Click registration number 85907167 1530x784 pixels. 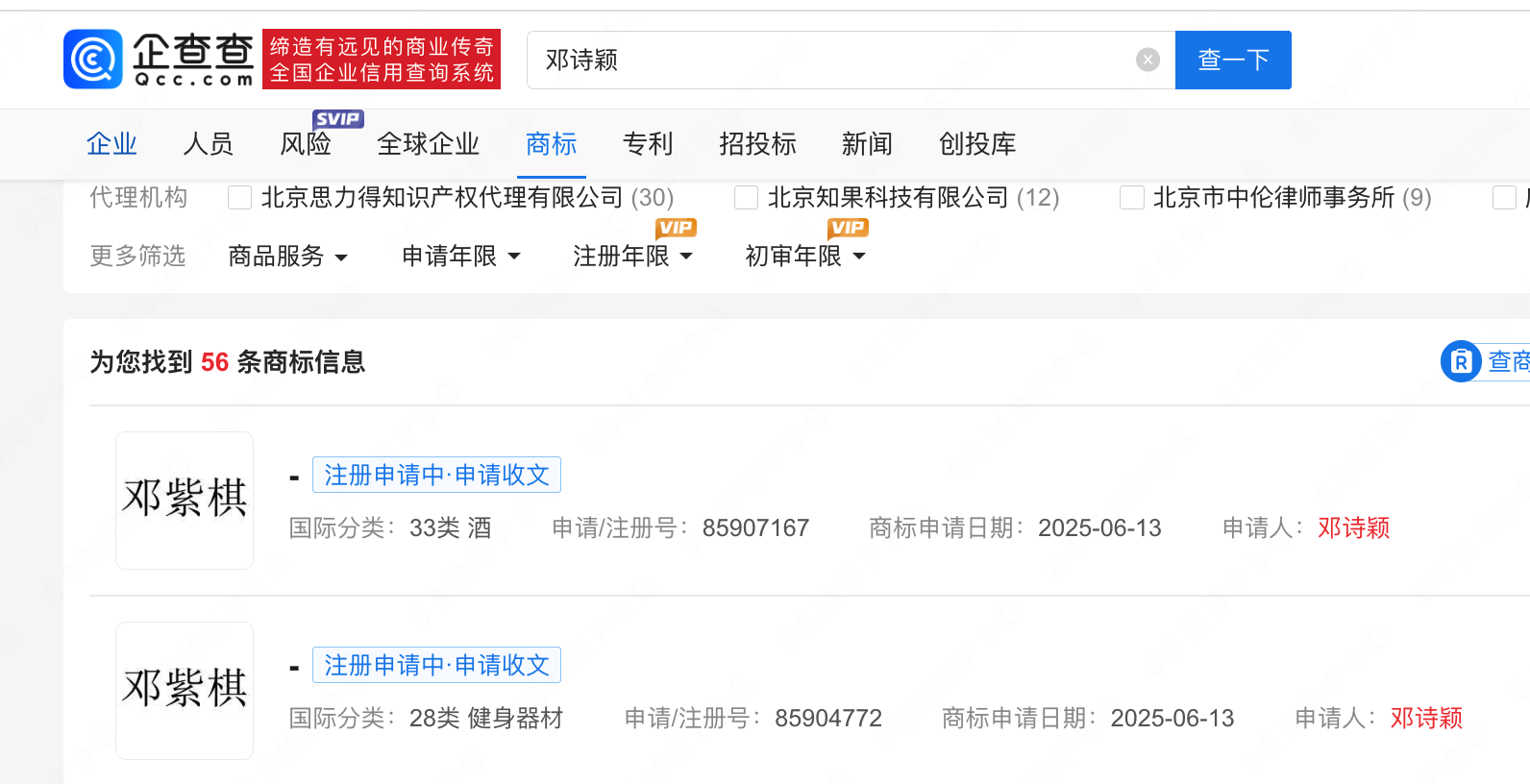[755, 527]
